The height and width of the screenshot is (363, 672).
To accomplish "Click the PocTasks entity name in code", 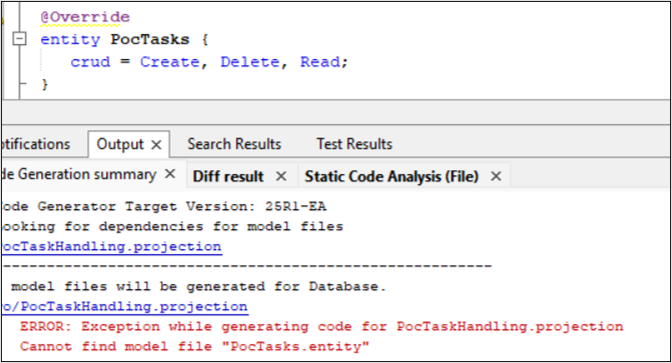I will pos(150,39).
